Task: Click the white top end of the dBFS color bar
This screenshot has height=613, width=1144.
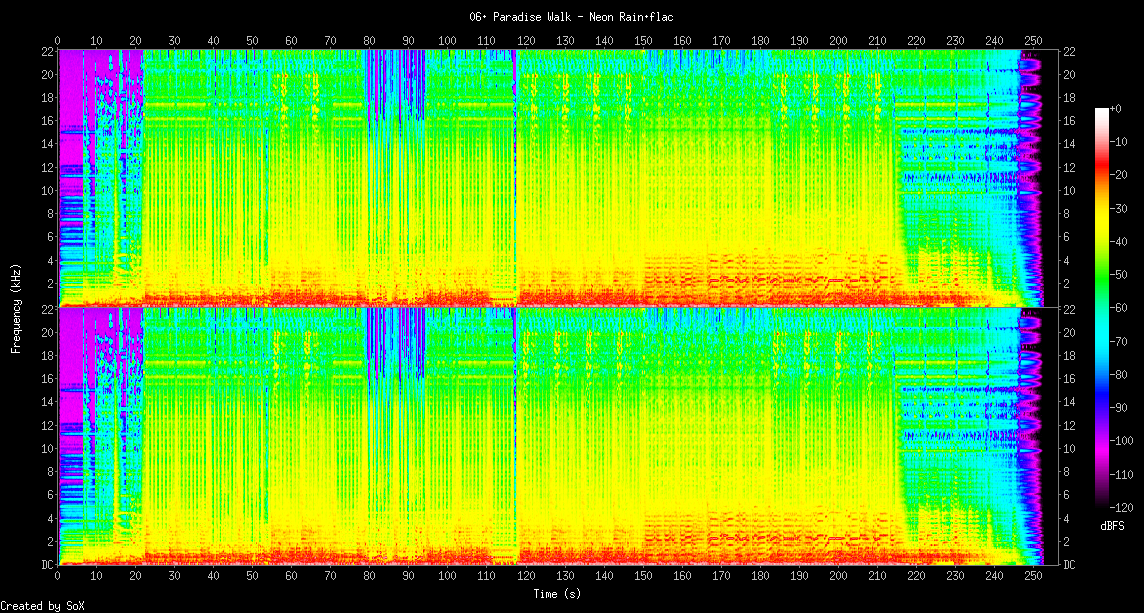Action: click(1102, 110)
